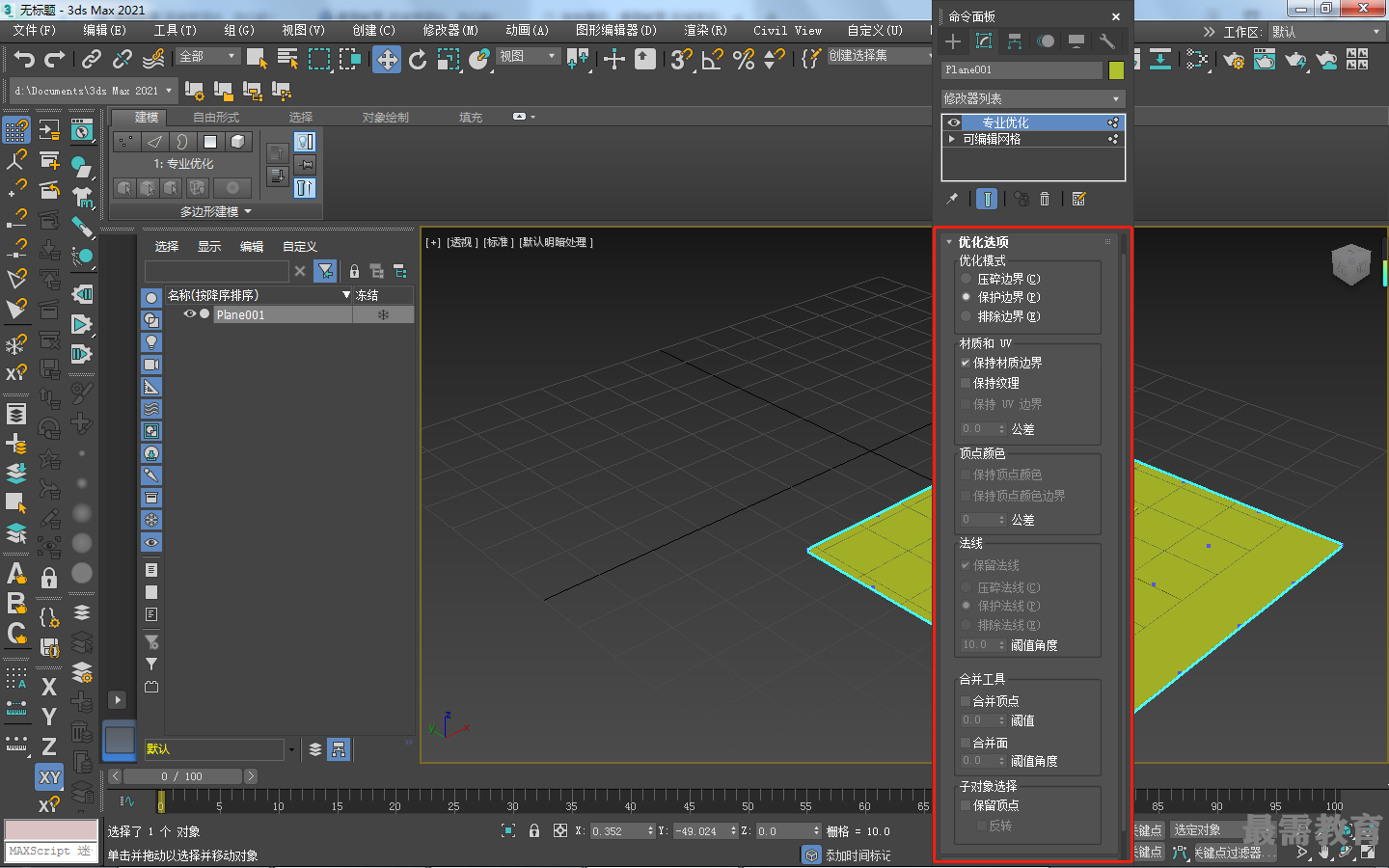Viewport: 1389px width, 868px height.
Task: Click the Selection Lock padlock in status bar
Action: tap(534, 830)
